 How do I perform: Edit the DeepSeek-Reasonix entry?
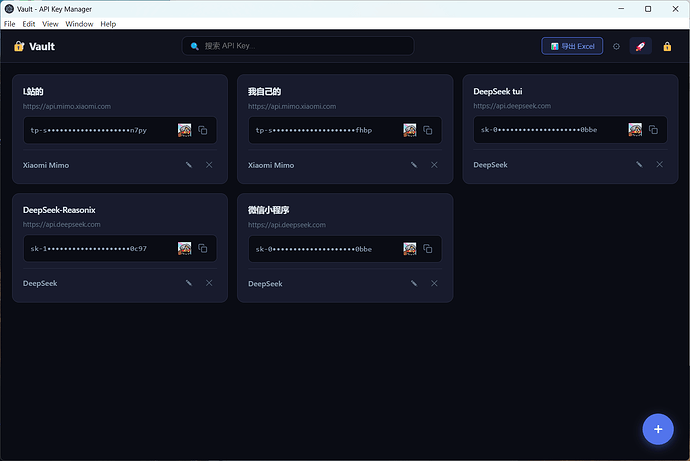[189, 283]
